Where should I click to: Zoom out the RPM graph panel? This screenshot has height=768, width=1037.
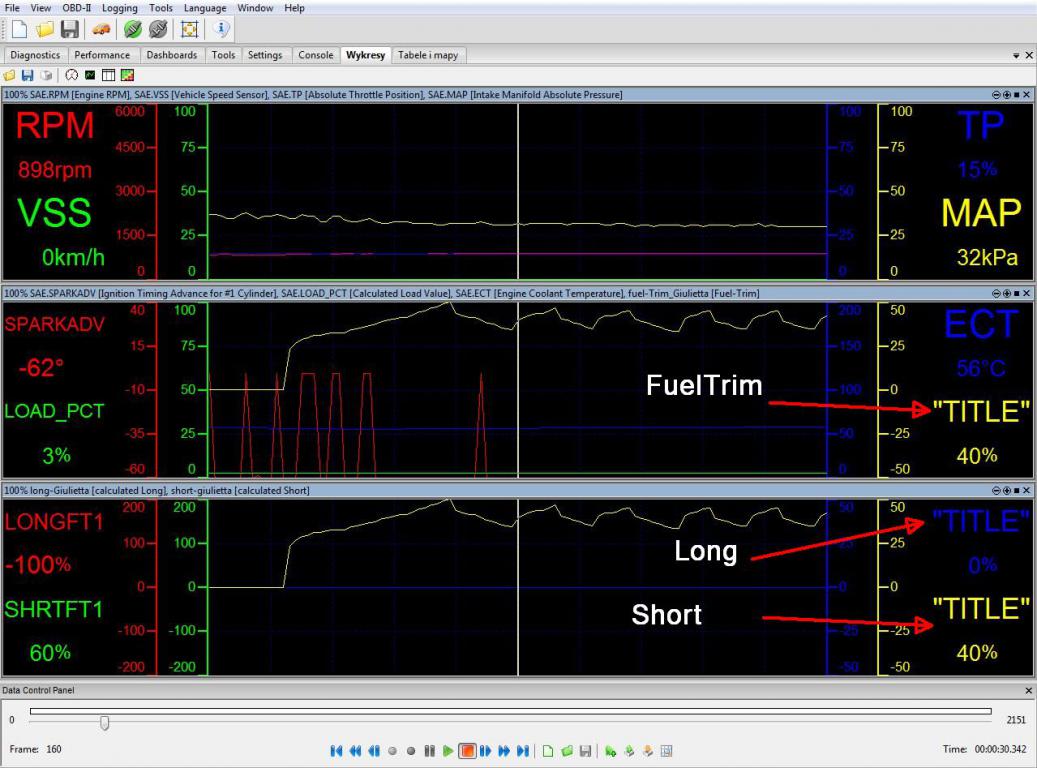click(x=996, y=95)
